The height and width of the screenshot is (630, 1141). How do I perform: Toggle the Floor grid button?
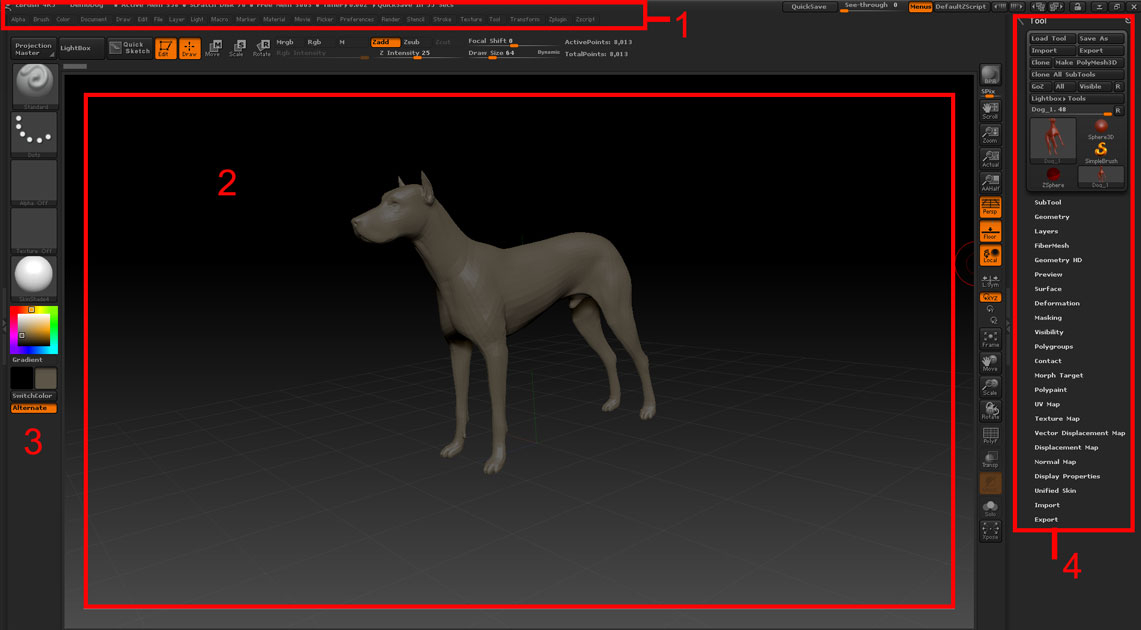[990, 231]
